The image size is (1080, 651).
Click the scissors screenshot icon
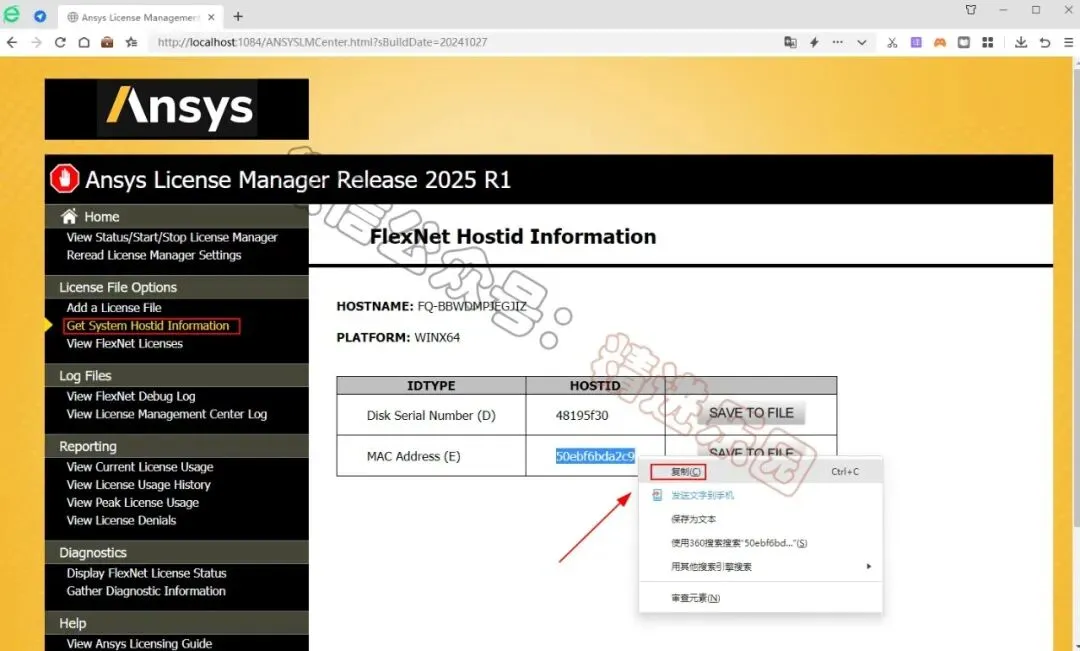click(892, 42)
